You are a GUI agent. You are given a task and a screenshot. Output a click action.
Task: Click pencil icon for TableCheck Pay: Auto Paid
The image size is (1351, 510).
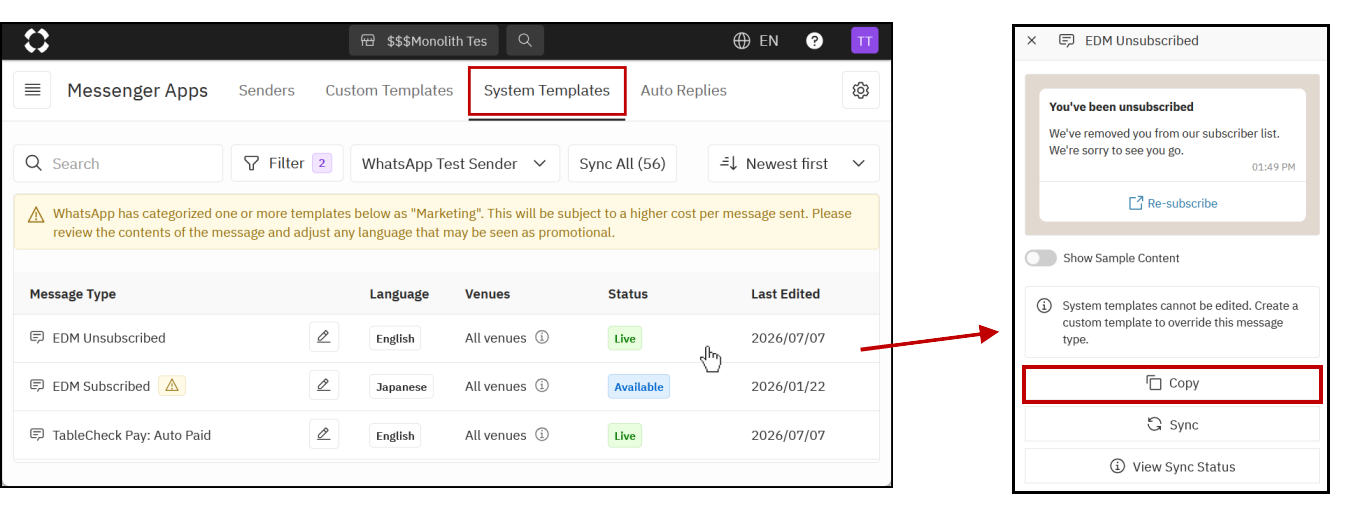click(x=324, y=434)
